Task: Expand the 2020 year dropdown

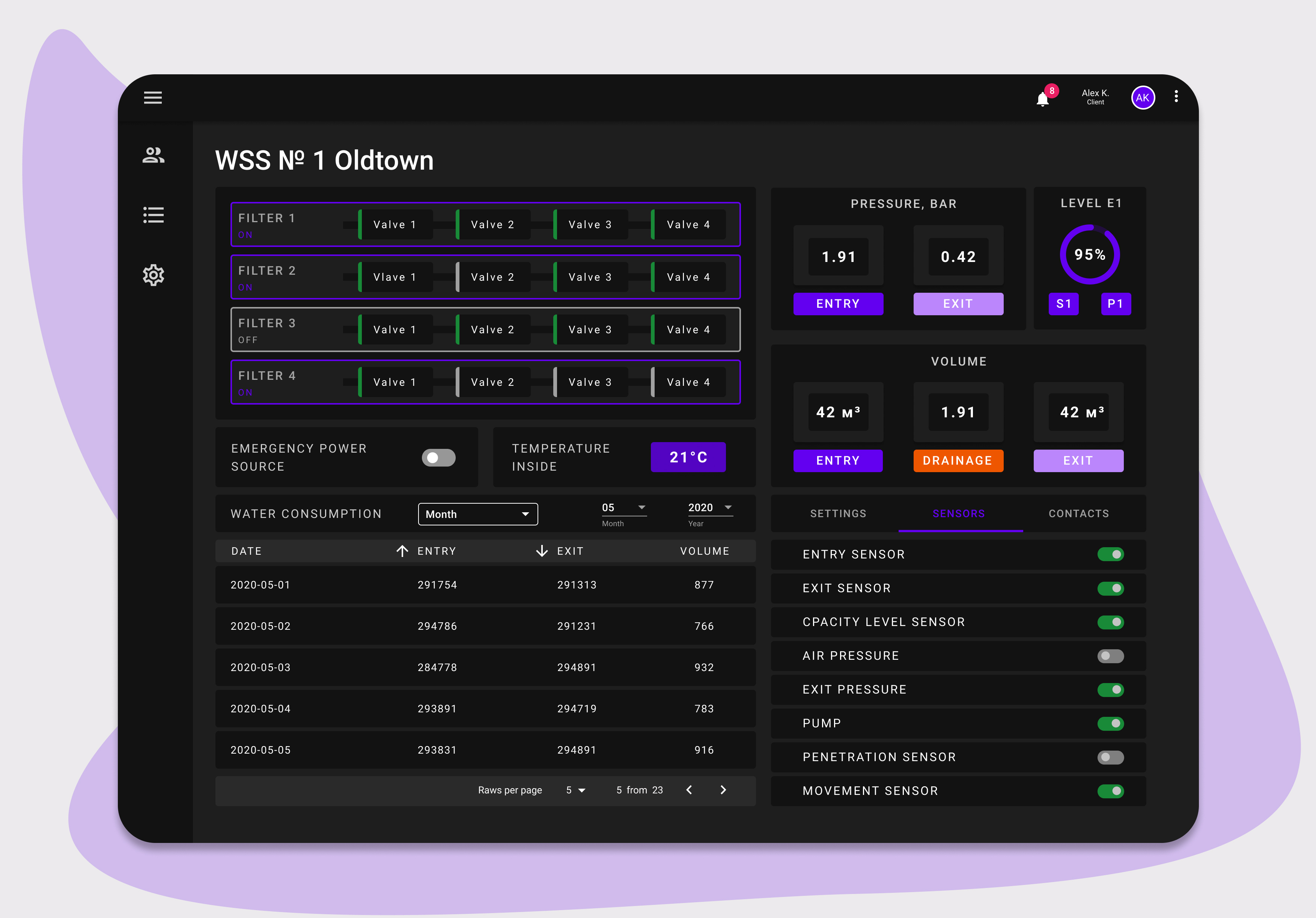Action: [x=710, y=508]
